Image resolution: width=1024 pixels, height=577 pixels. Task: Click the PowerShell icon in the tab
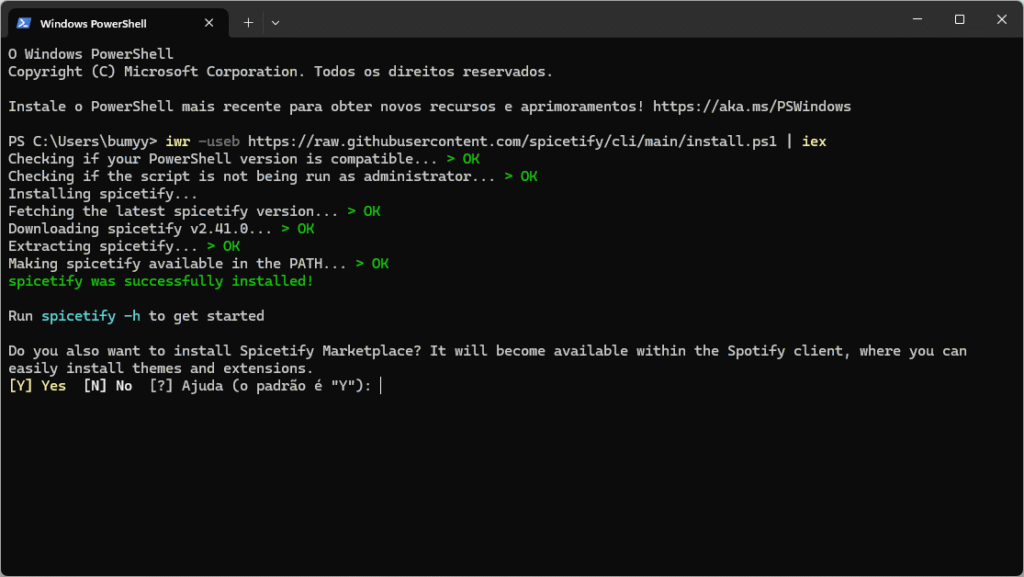24,23
